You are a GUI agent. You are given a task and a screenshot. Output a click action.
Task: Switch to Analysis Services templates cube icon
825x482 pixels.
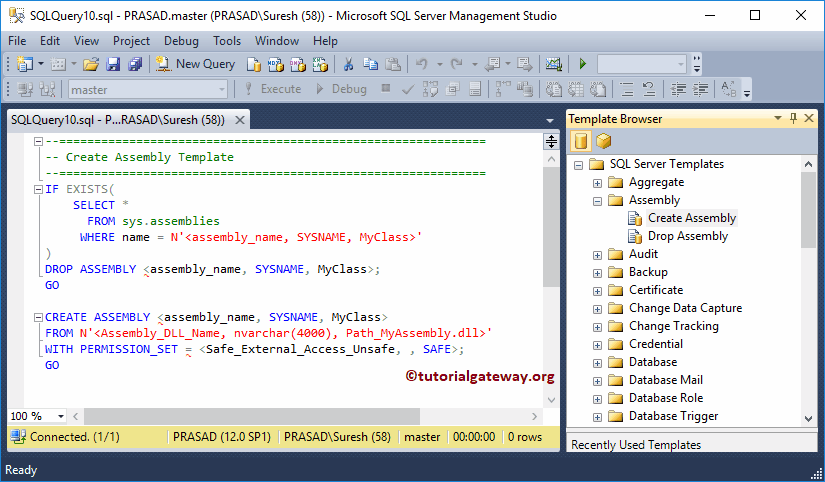point(603,141)
